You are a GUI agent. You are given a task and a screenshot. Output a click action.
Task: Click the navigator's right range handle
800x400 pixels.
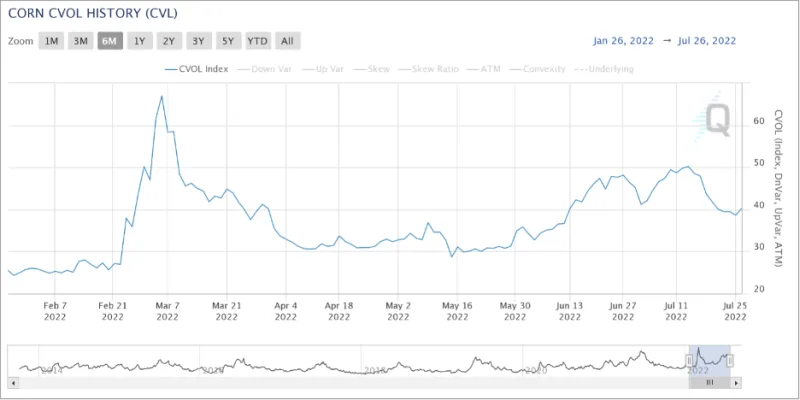(x=730, y=359)
